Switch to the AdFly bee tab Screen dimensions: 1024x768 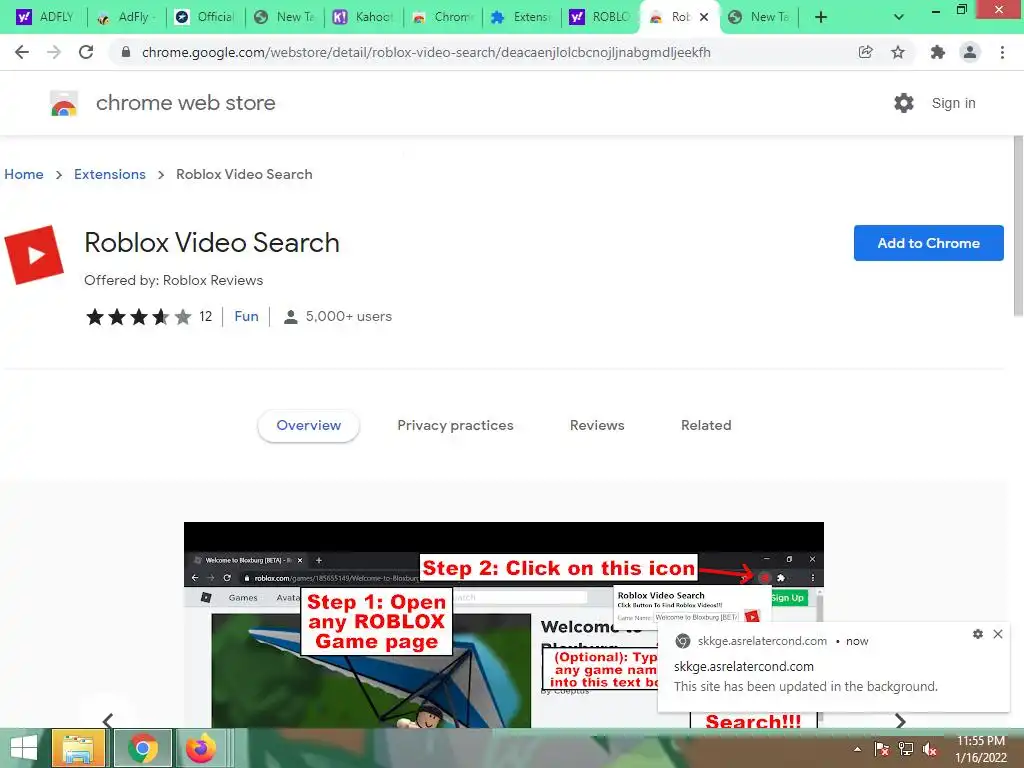pos(125,17)
